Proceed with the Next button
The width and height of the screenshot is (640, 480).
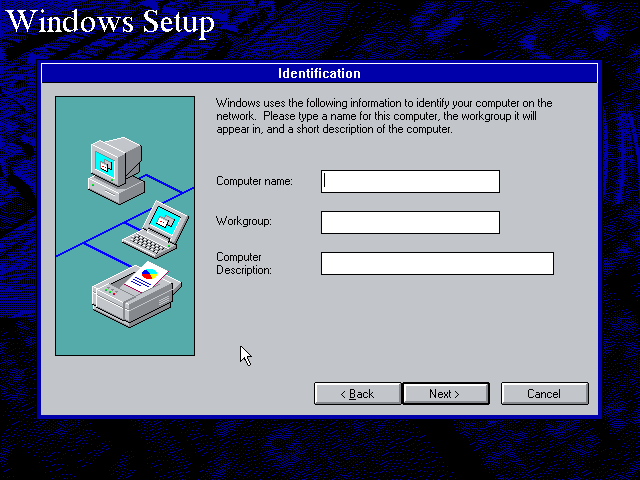click(x=446, y=393)
